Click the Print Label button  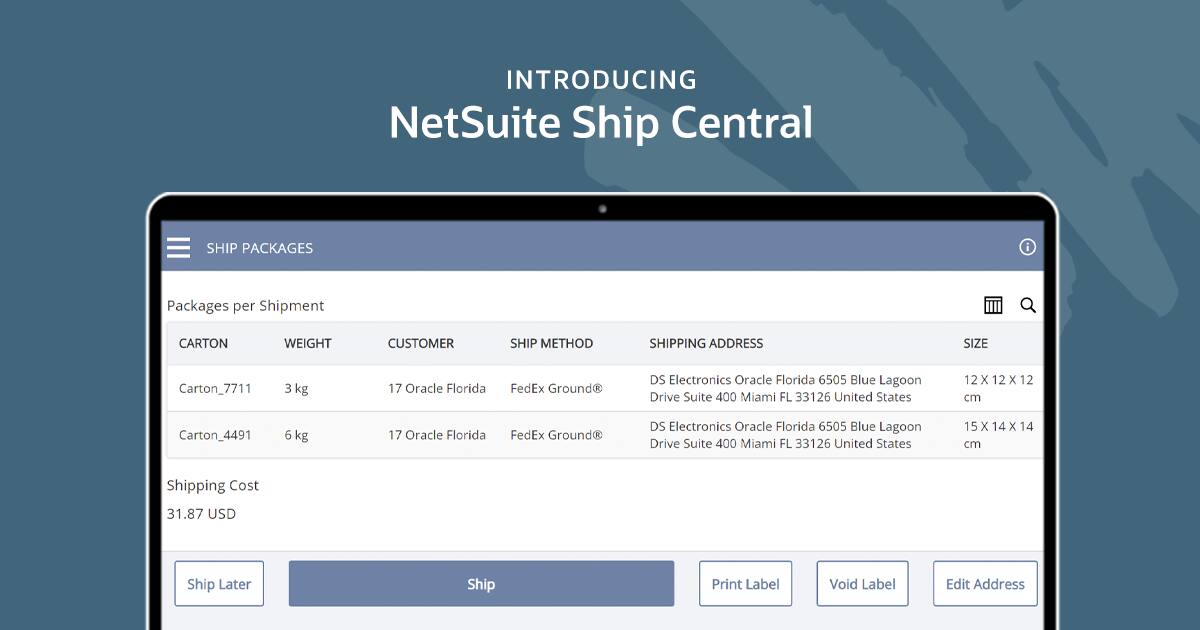(x=745, y=584)
